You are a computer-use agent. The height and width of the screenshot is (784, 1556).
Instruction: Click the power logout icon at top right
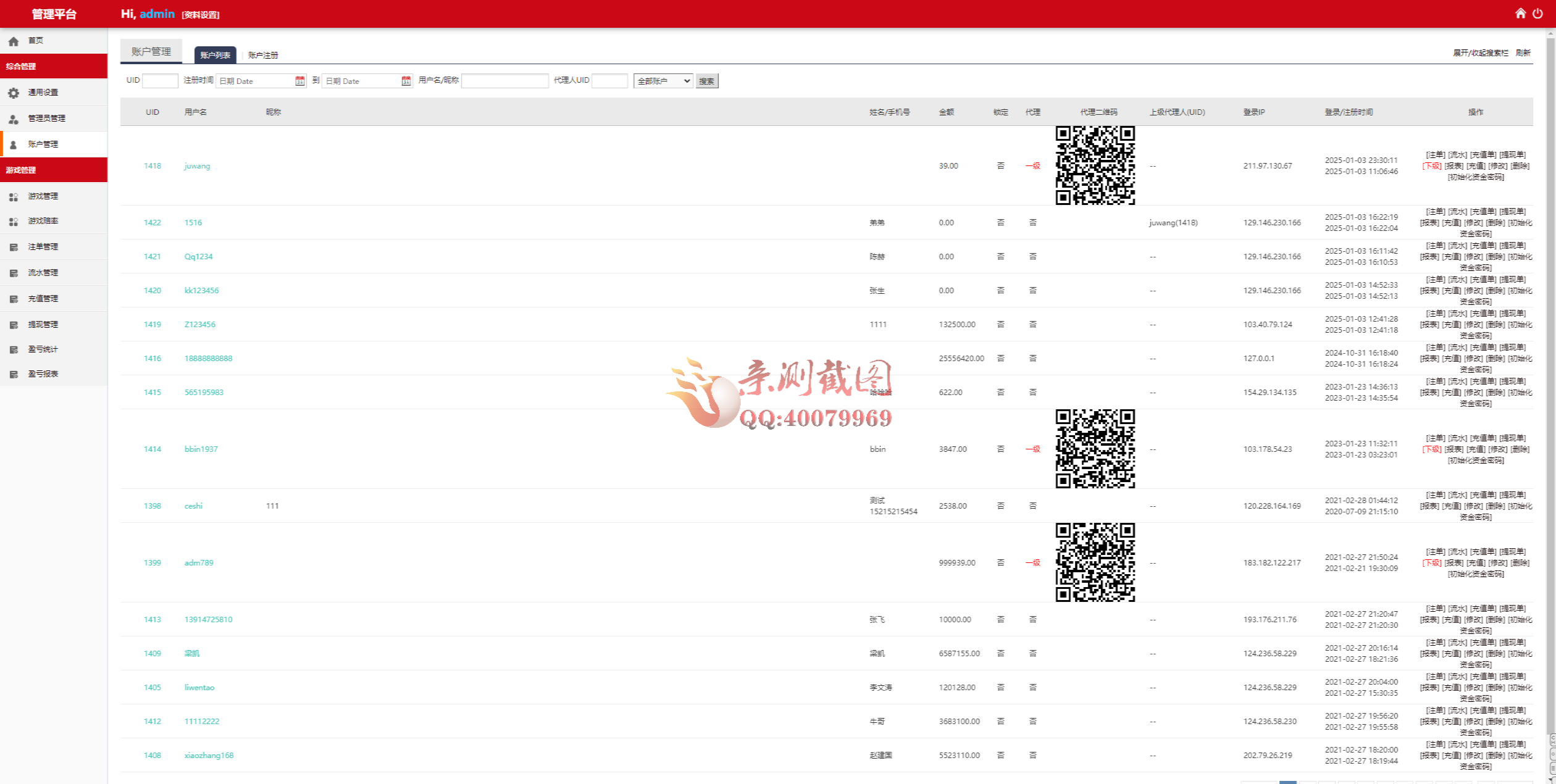(1539, 12)
